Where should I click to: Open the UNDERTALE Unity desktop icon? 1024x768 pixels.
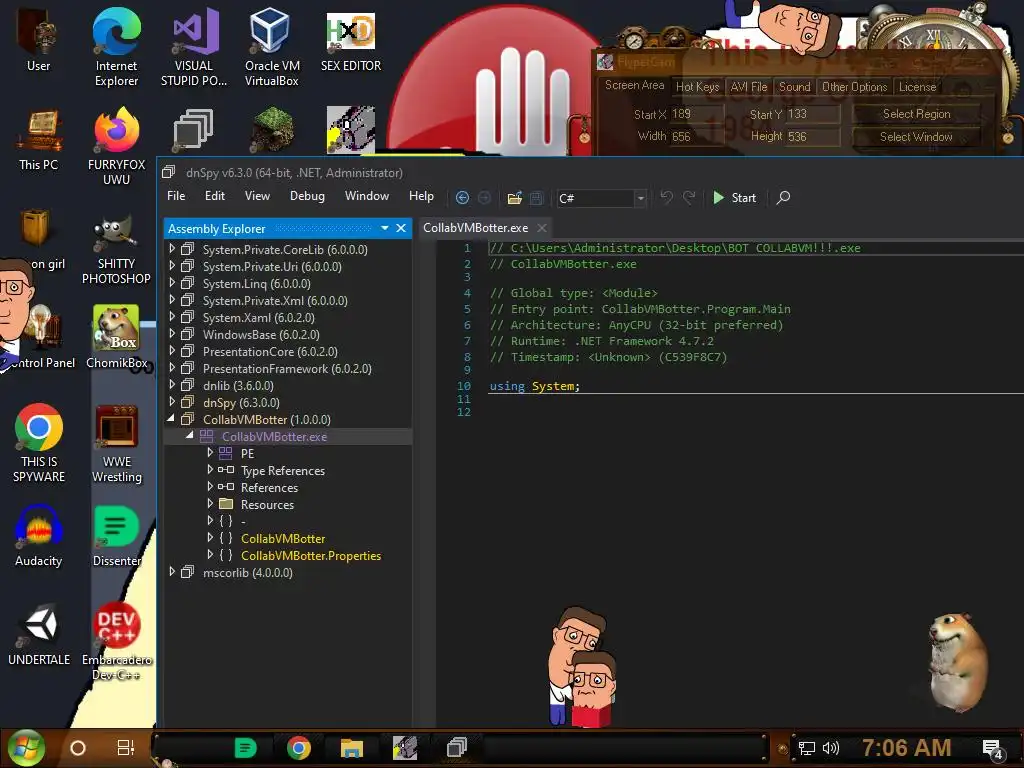pyautogui.click(x=39, y=635)
